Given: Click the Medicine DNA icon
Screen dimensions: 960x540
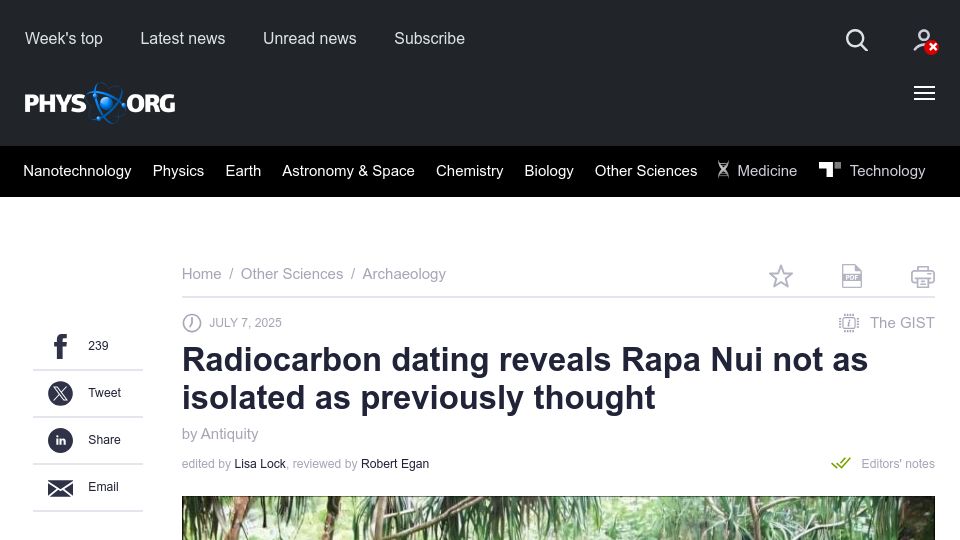Looking at the screenshot, I should click(723, 170).
